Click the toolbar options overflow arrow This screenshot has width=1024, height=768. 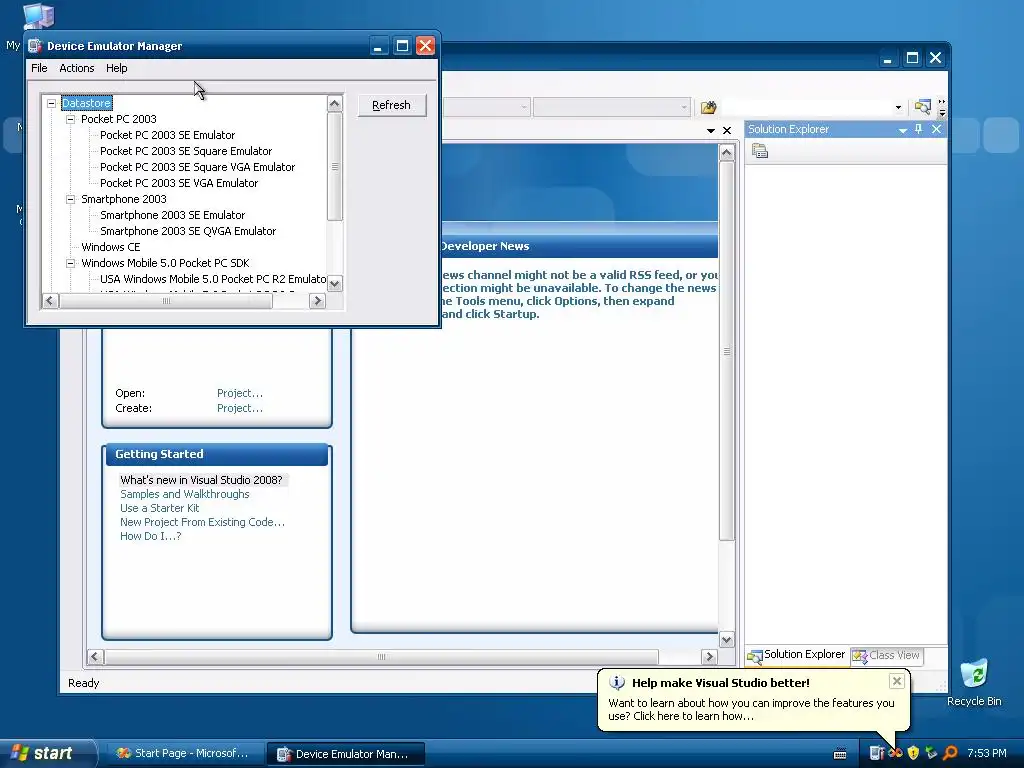point(942,108)
